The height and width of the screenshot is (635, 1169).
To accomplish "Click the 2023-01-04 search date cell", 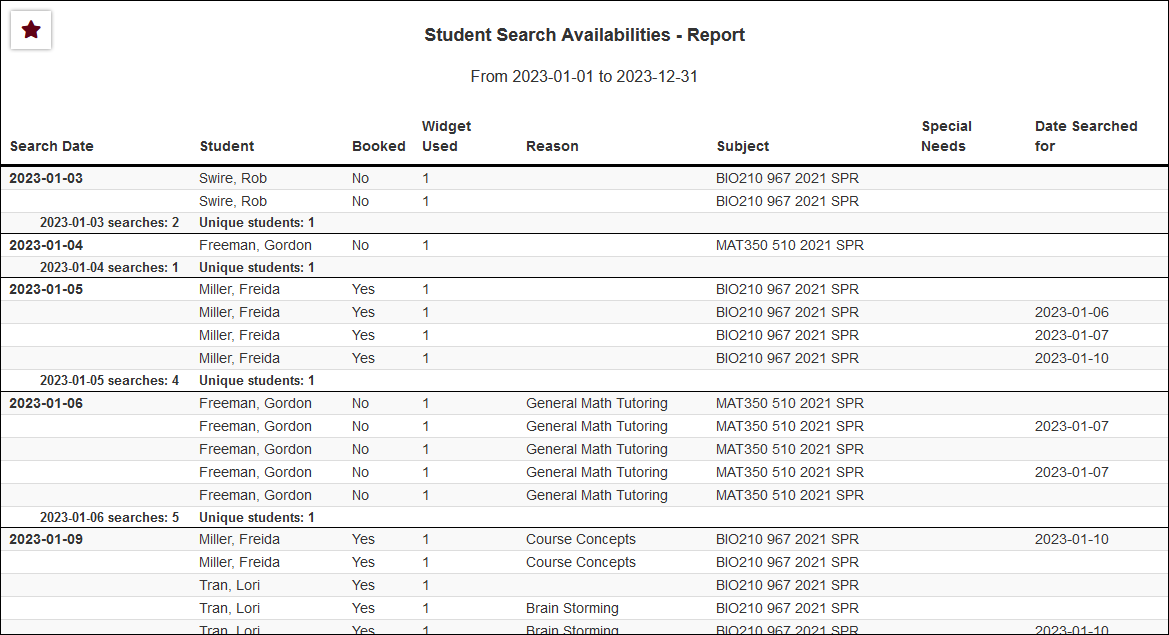I will (46, 245).
